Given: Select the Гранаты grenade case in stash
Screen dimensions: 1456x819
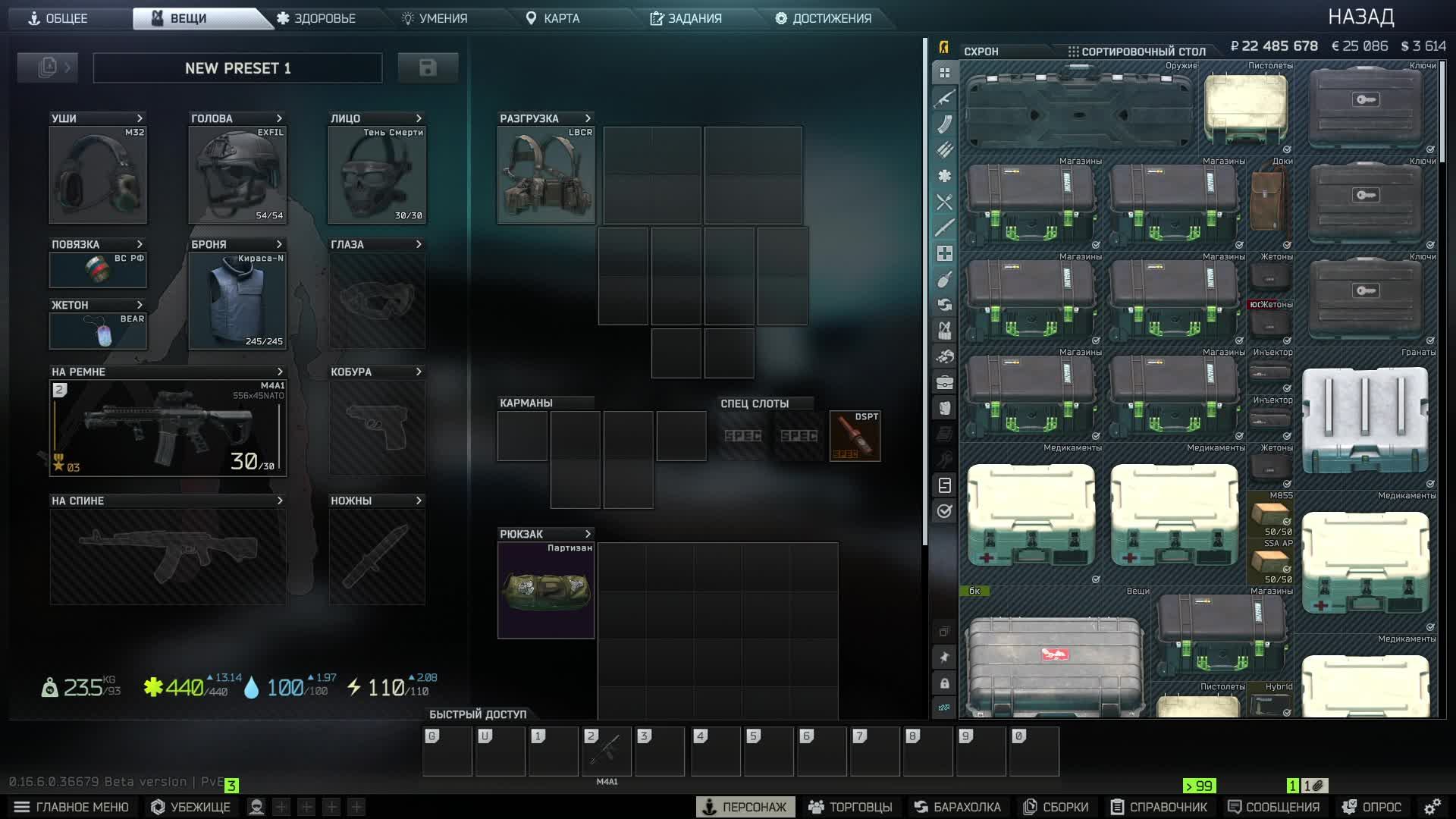Looking at the screenshot, I should [1366, 419].
